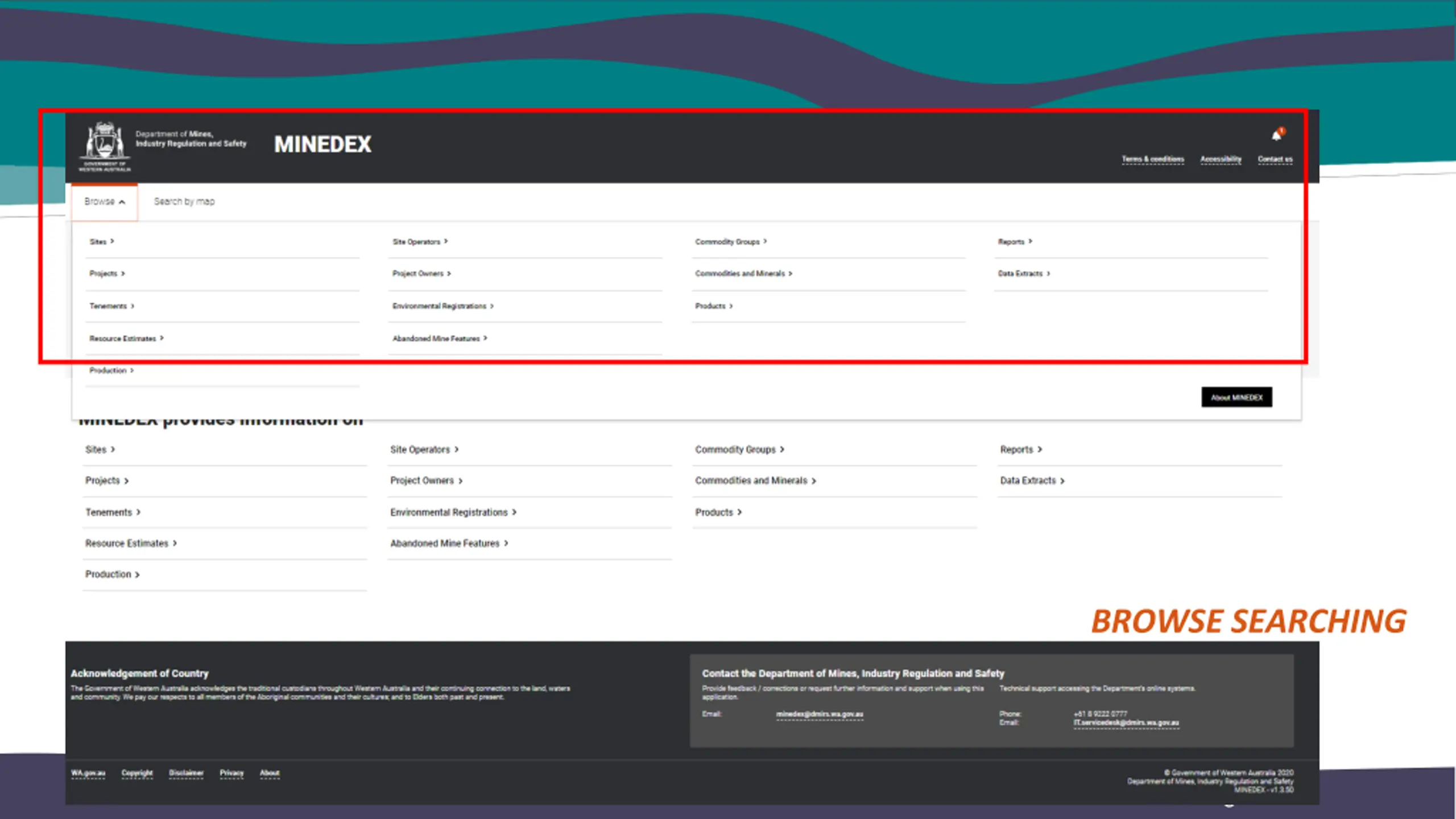Open Tenements link on main page list
Image resolution: width=1456 pixels, height=819 pixels.
[x=113, y=512]
